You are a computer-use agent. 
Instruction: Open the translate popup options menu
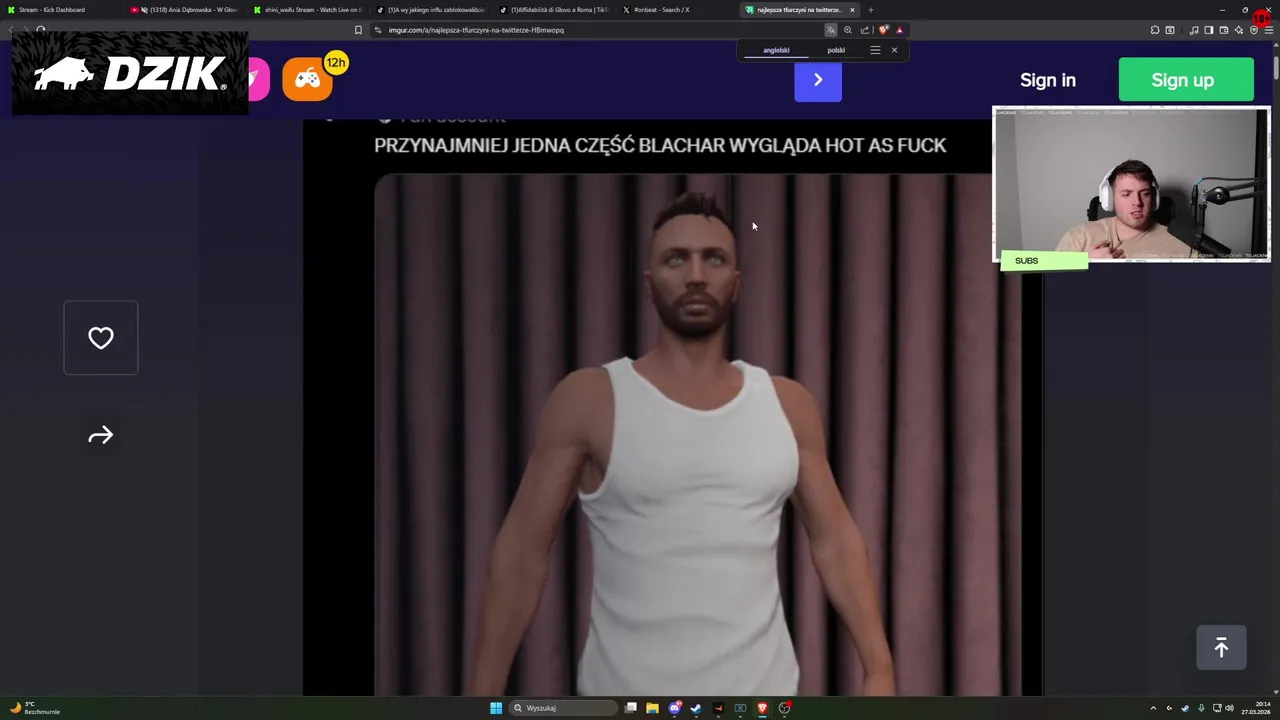point(875,50)
